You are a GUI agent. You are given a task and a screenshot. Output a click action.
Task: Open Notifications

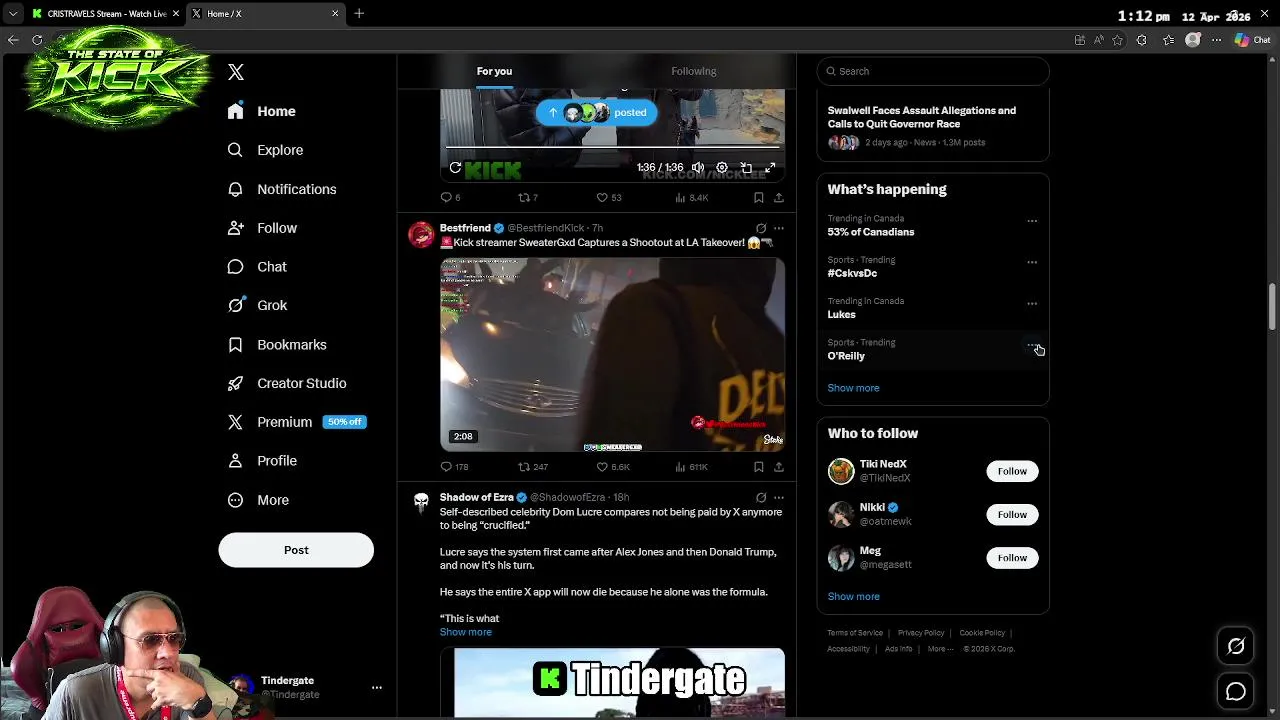coord(282,189)
